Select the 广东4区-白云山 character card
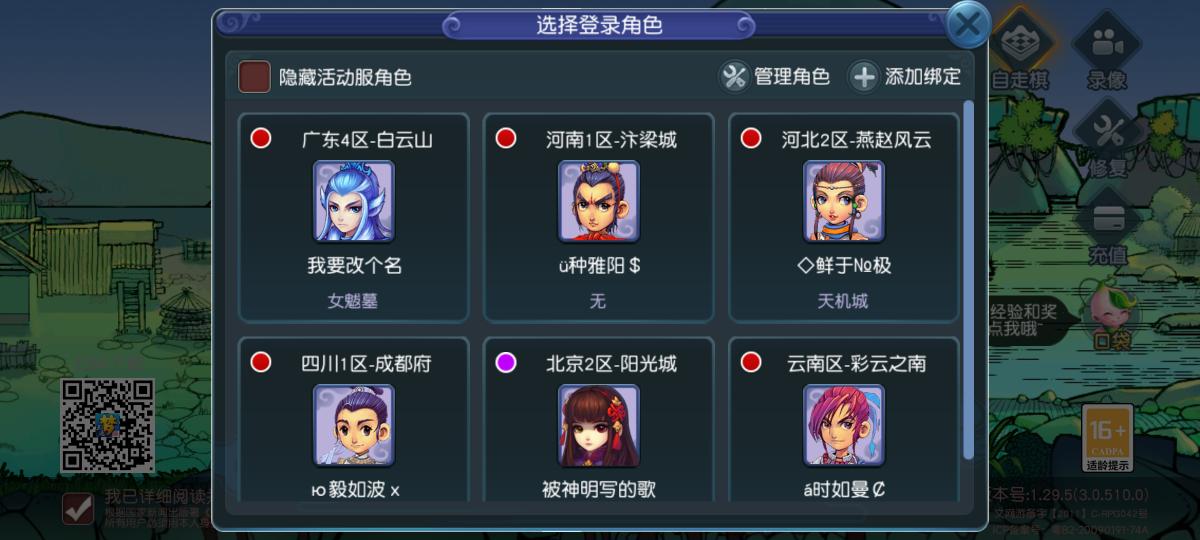This screenshot has height=540, width=1200. pos(354,217)
